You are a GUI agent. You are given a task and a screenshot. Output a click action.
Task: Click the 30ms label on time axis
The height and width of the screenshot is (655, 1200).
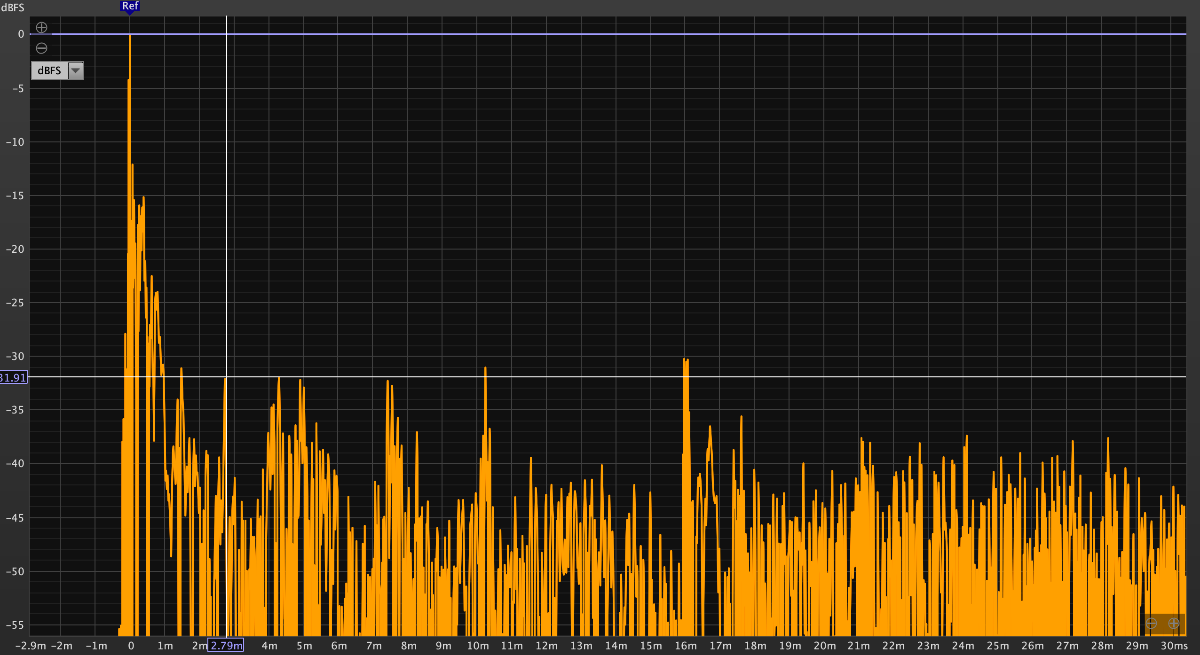click(x=1173, y=646)
